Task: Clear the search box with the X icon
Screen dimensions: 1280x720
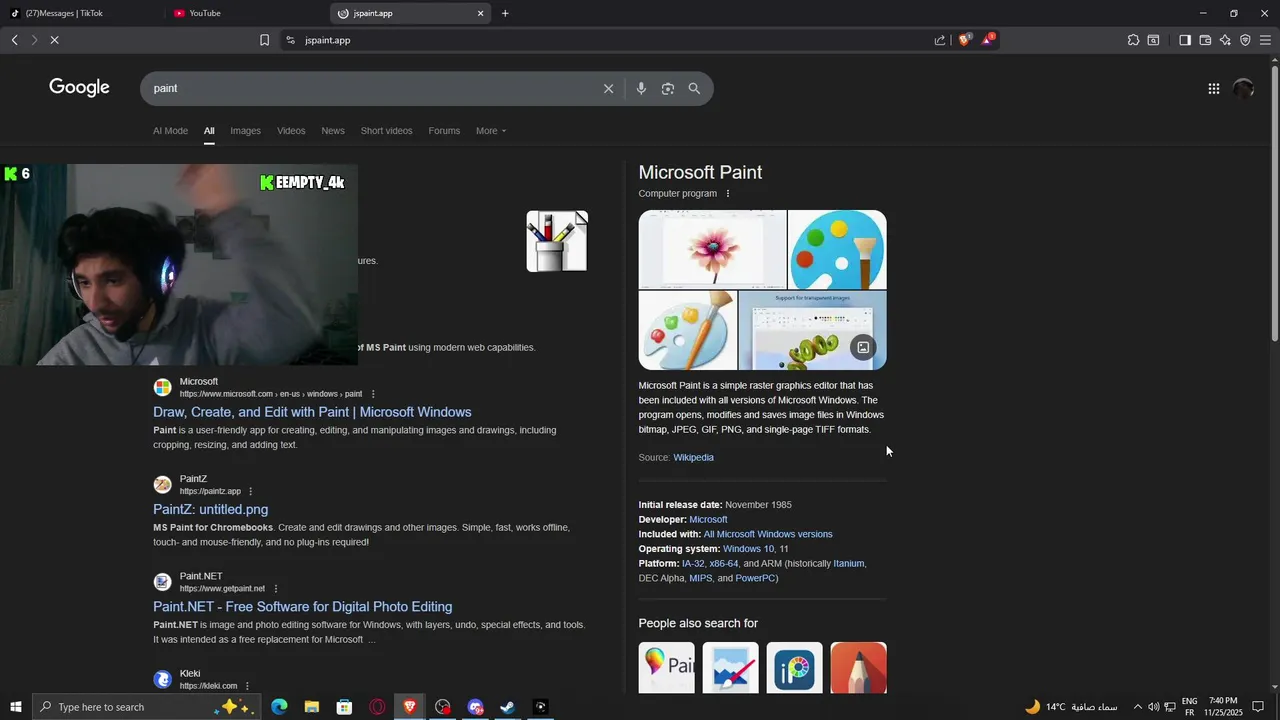Action: tap(608, 89)
